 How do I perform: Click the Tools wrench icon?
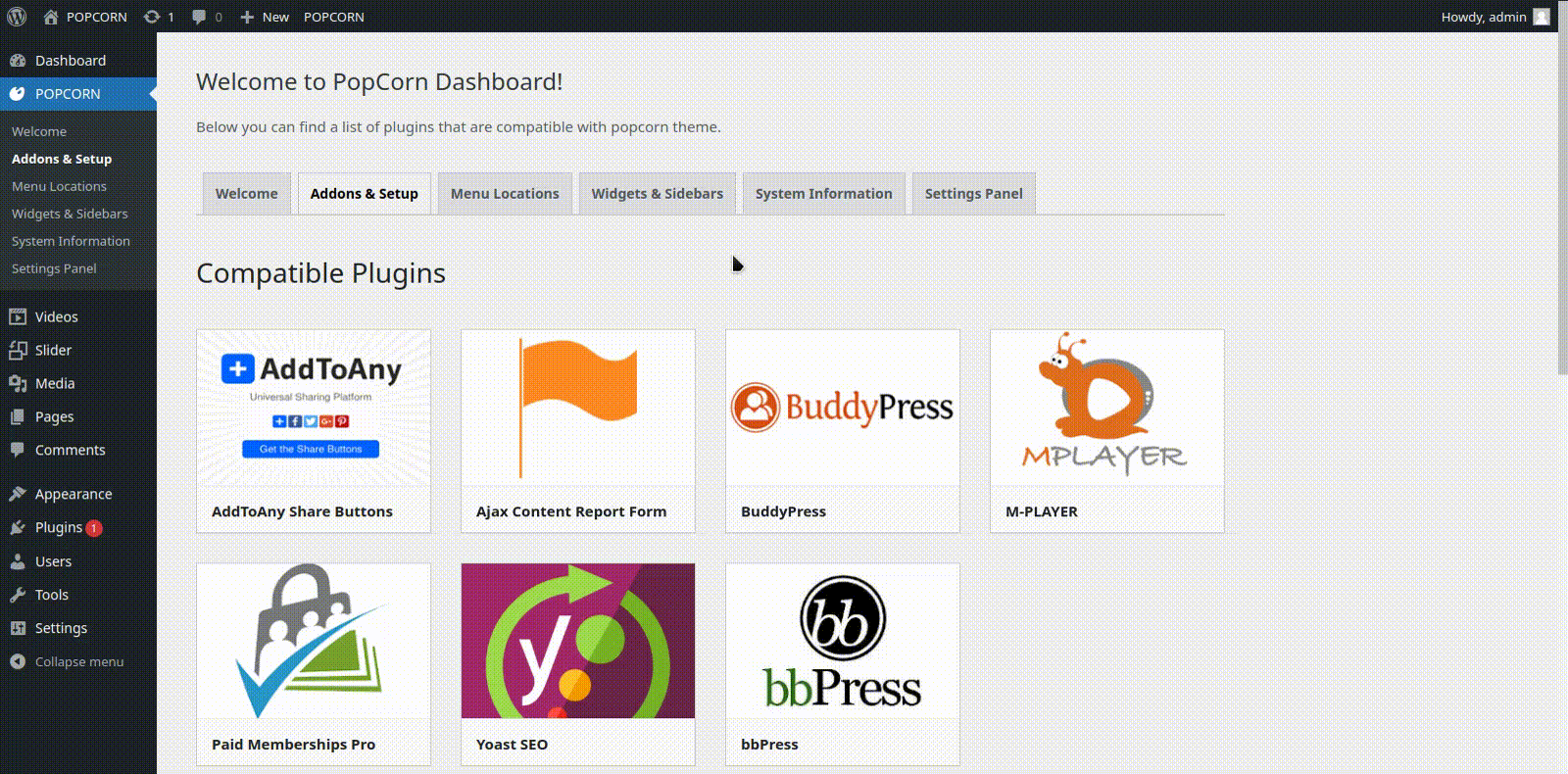point(18,595)
